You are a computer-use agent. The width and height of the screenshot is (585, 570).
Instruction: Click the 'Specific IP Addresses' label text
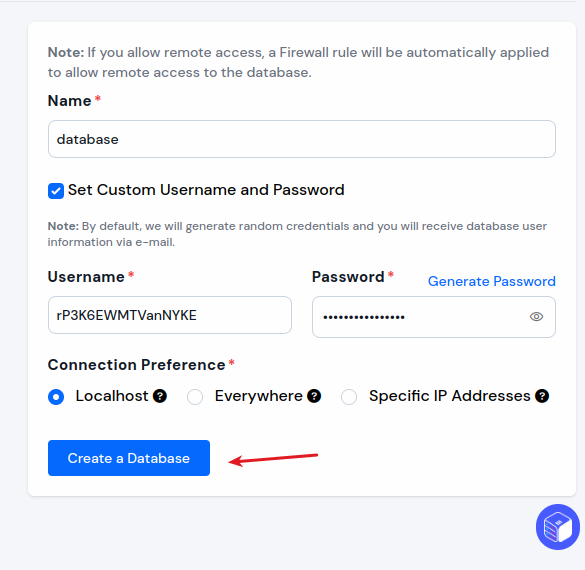pos(450,396)
